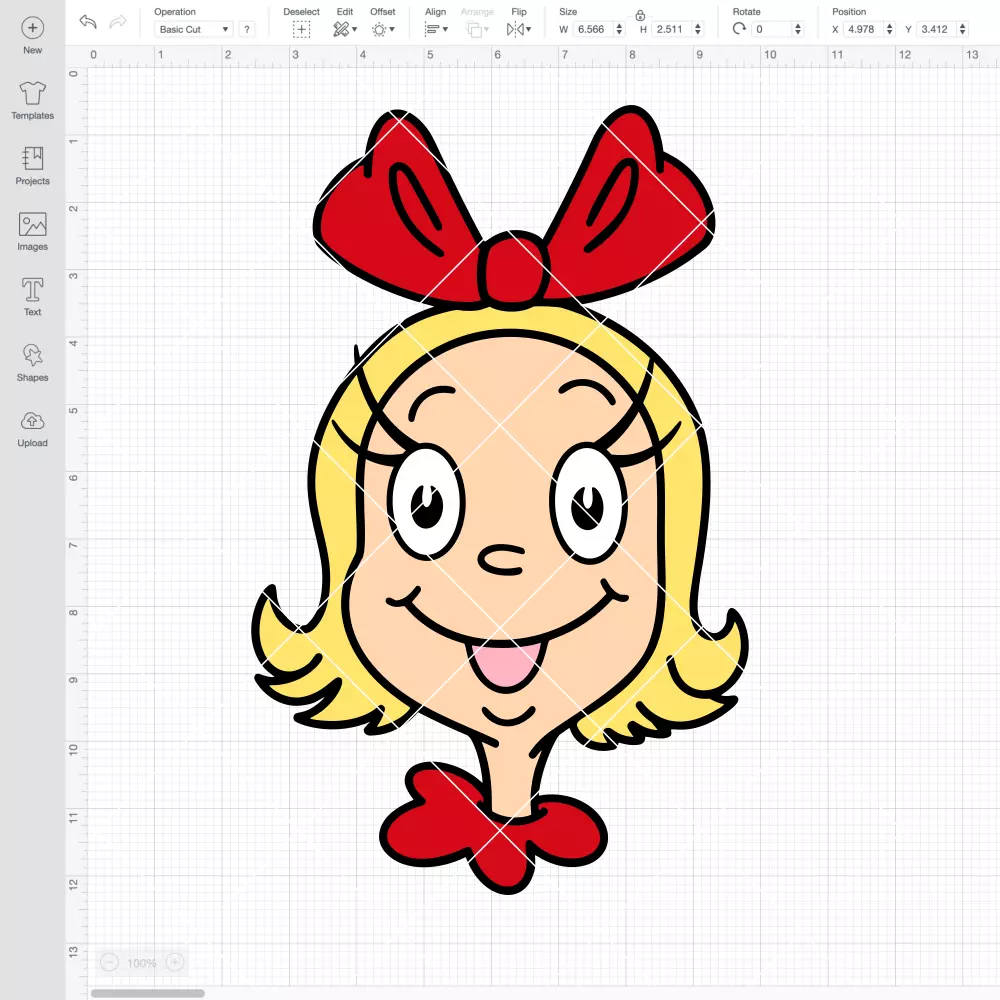Click the 100% zoom level label
This screenshot has height=1000, width=1000.
point(142,963)
